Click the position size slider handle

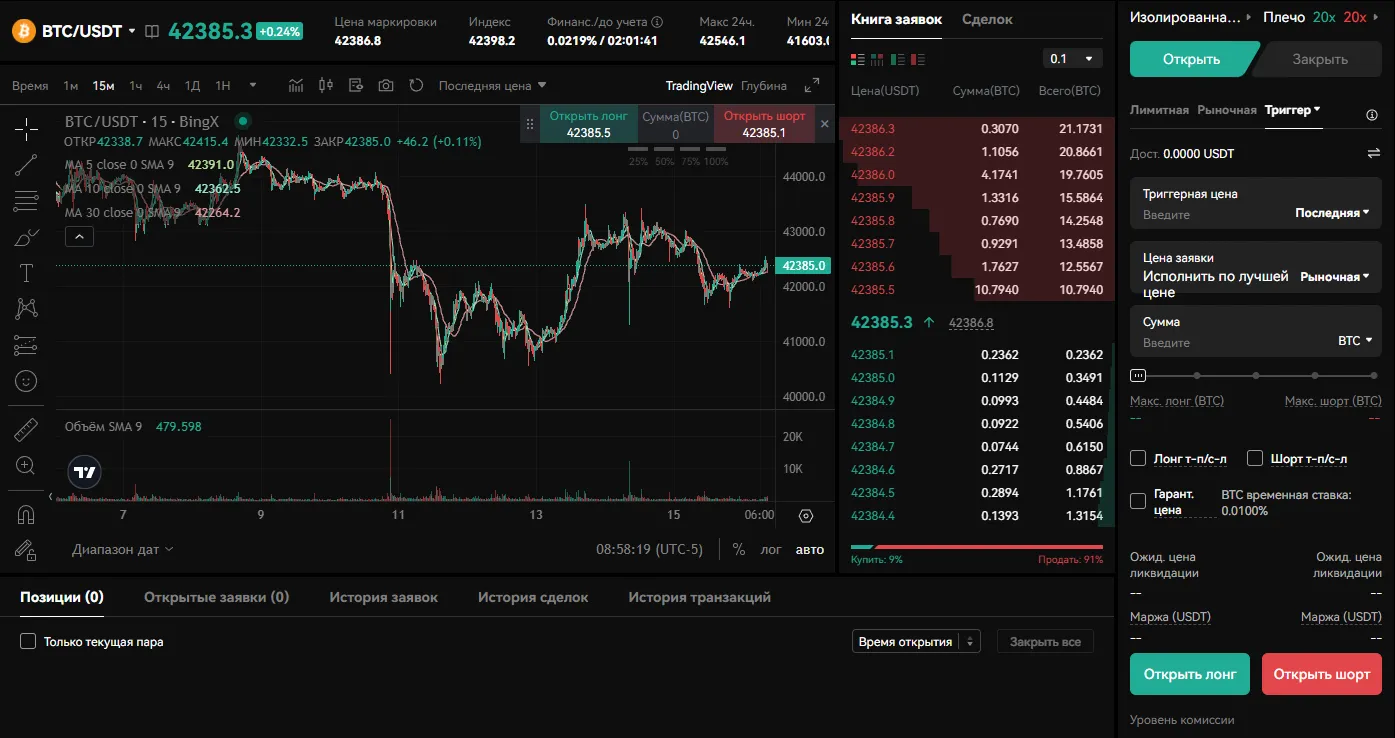pyautogui.click(x=1139, y=375)
